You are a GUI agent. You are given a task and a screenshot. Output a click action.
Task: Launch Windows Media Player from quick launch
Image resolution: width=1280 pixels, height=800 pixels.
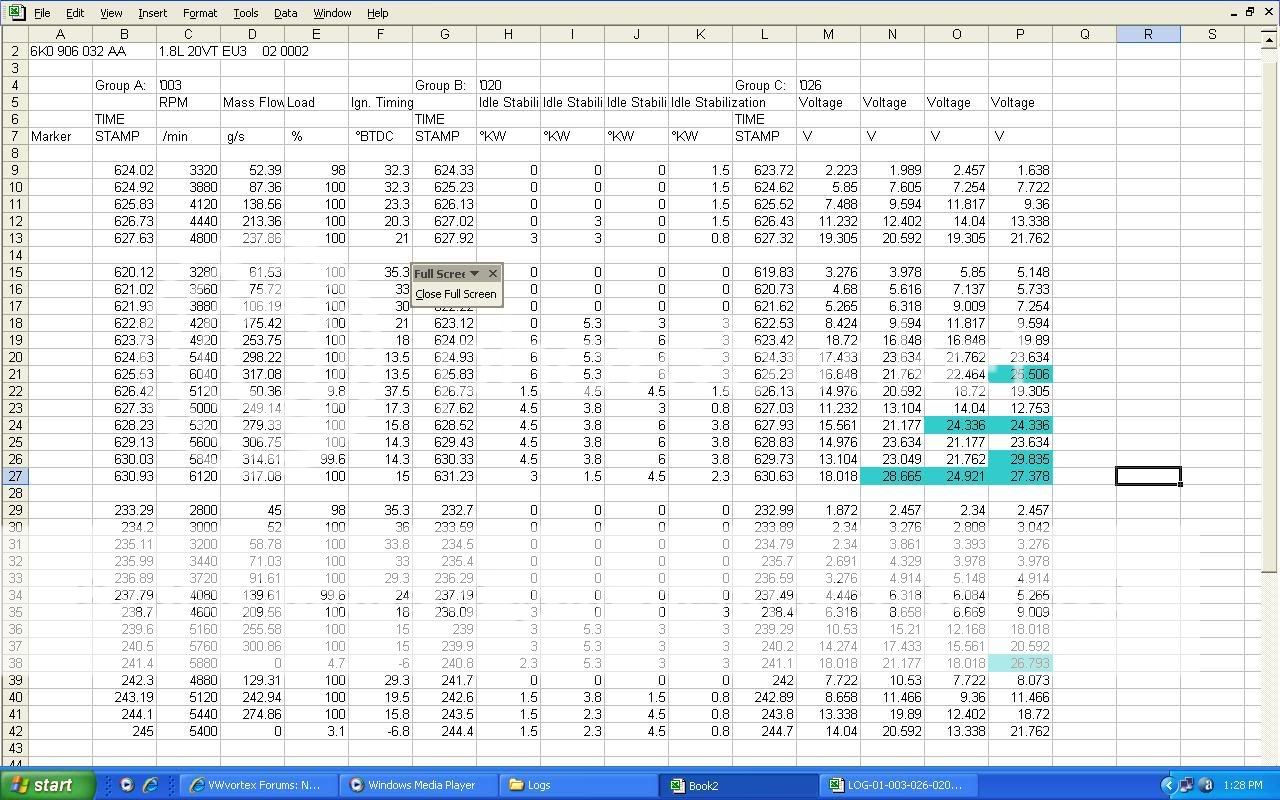(127, 785)
